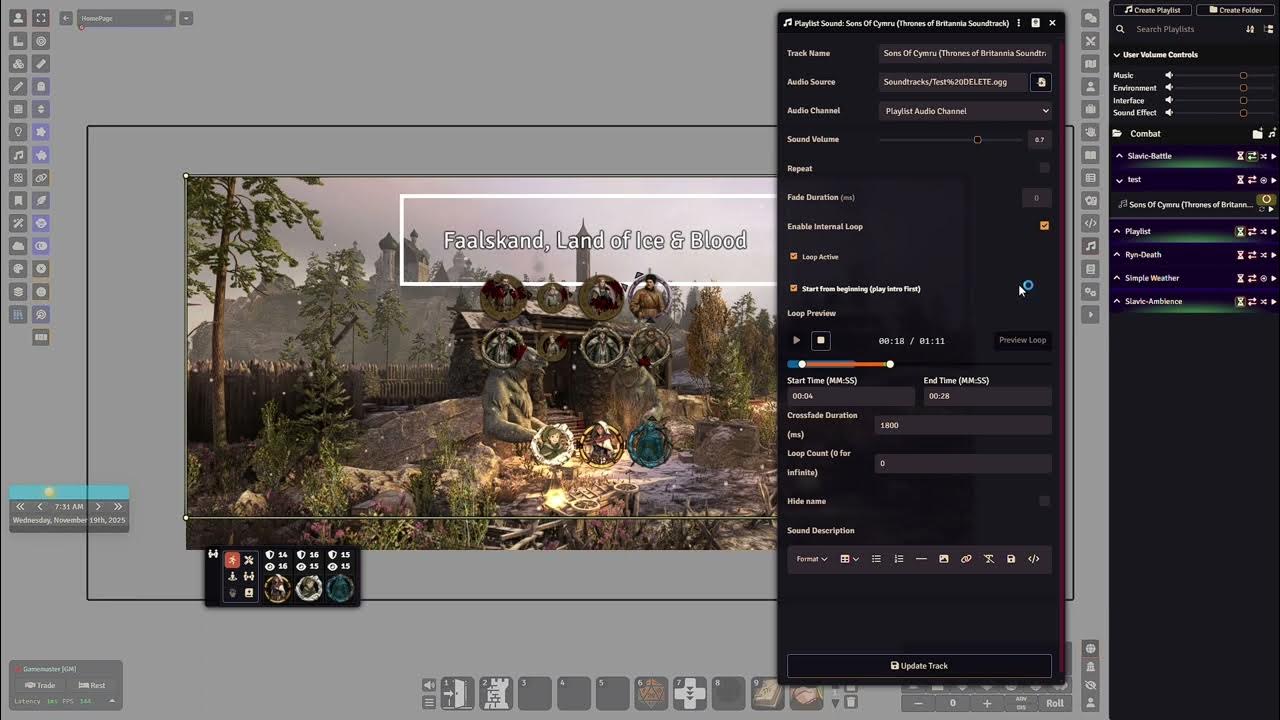
Task: Switch to the Chat sidebar tab
Action: tap(1091, 18)
